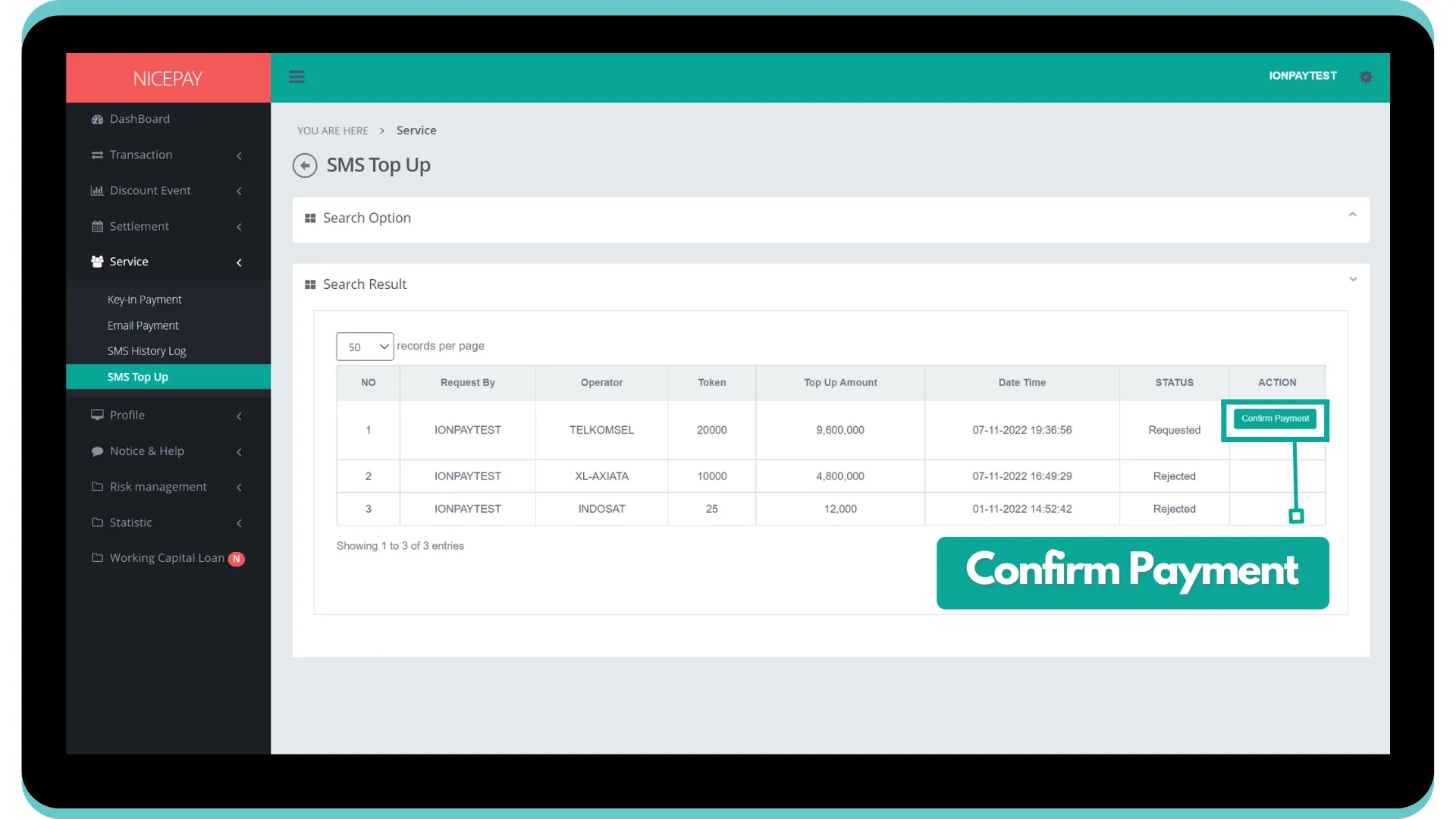Click the TELKOMSEL operator cell

click(x=601, y=430)
